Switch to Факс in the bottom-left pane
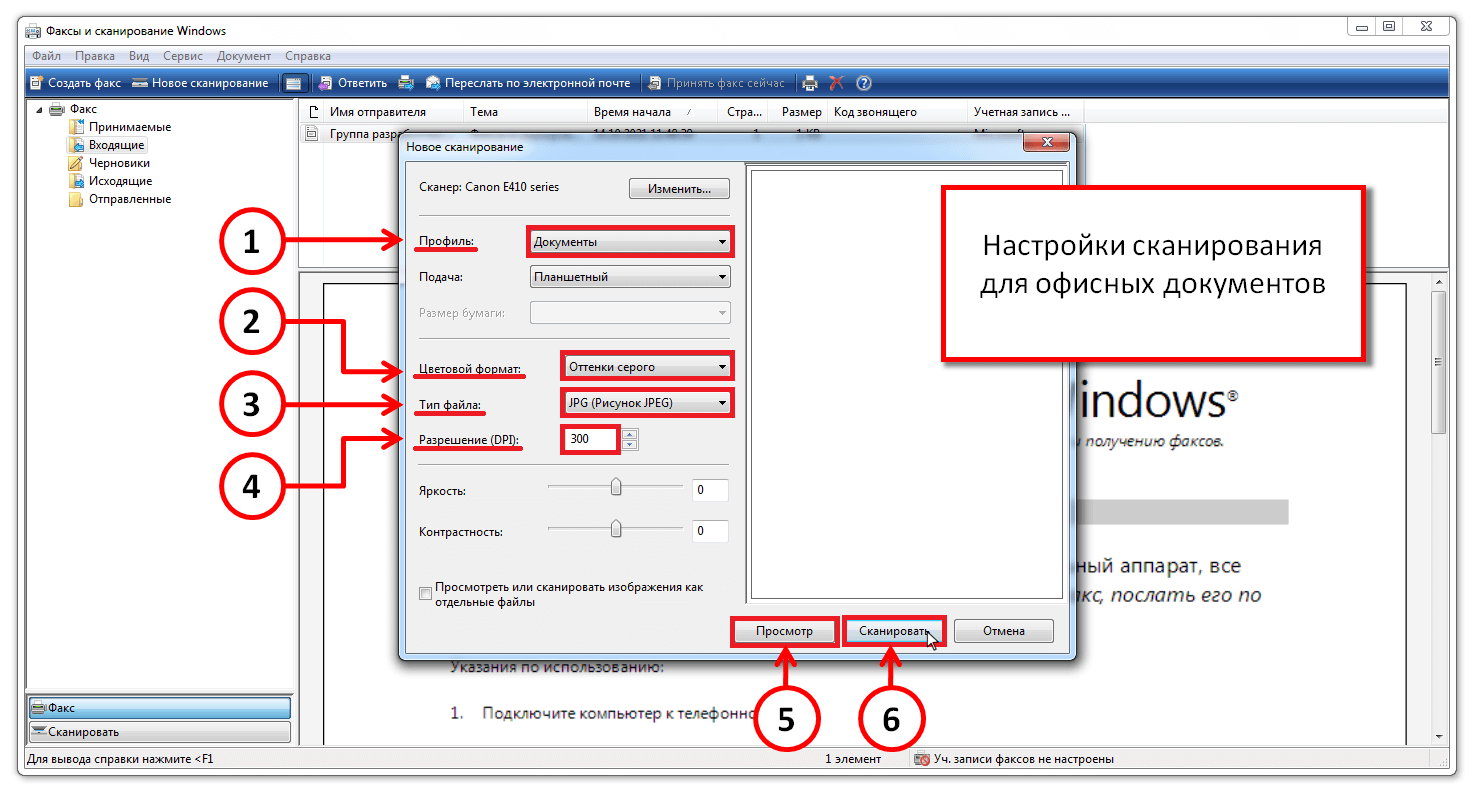The width and height of the screenshot is (1475, 796). pos(159,708)
